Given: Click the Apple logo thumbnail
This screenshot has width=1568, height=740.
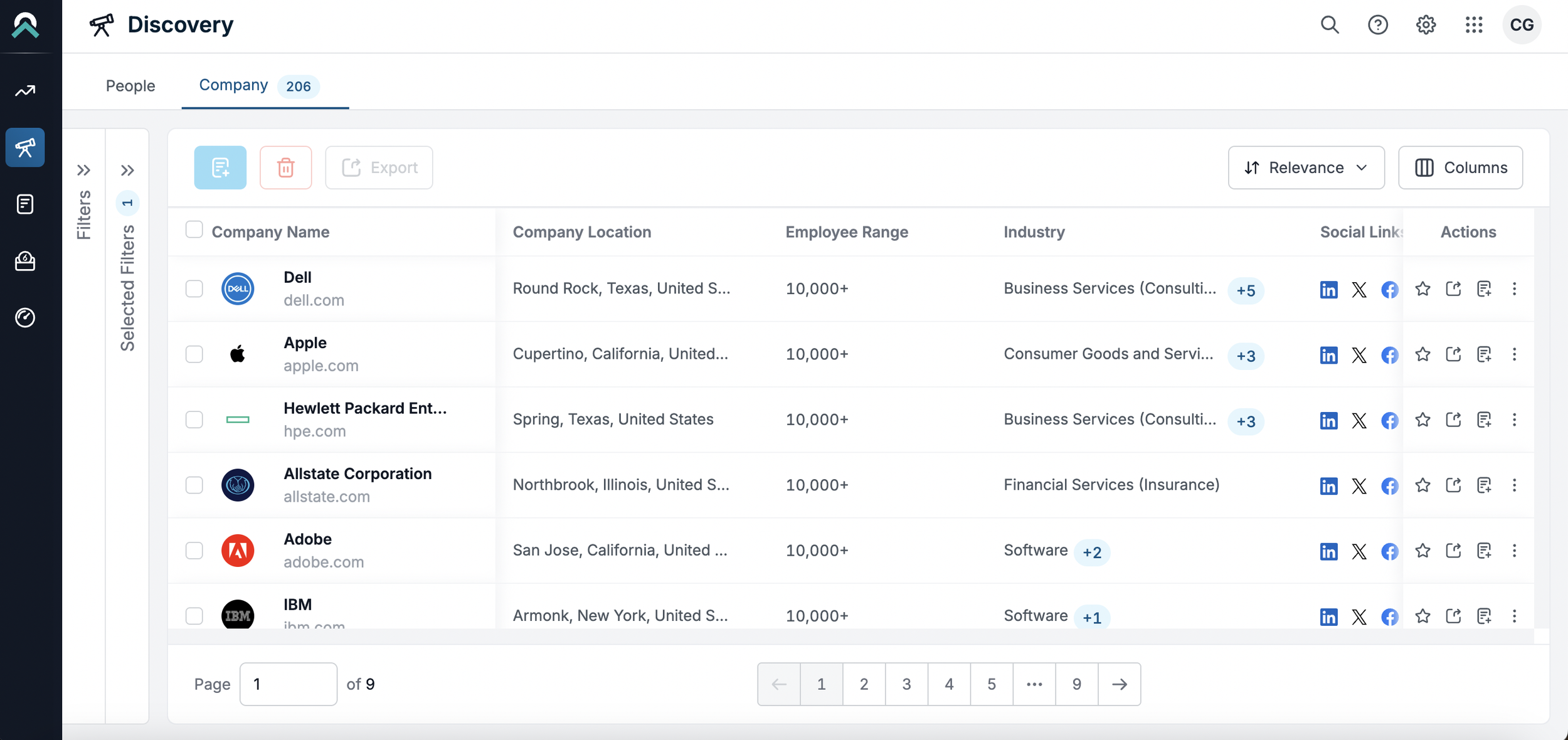Looking at the screenshot, I should [x=238, y=354].
